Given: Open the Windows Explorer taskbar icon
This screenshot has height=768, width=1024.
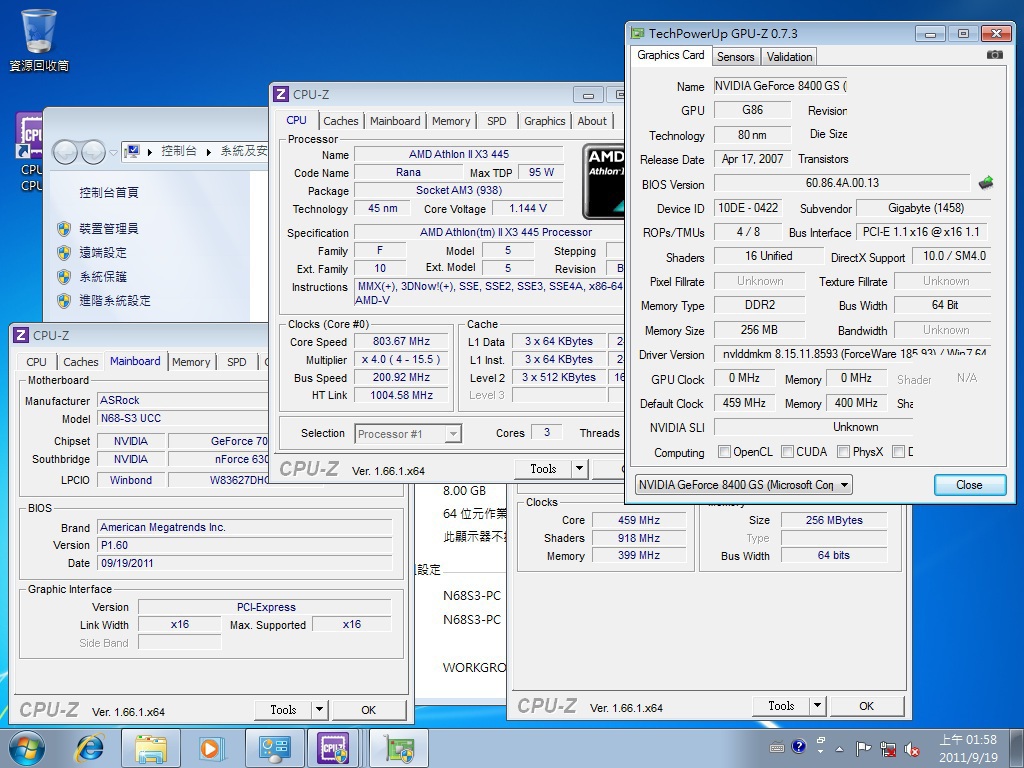Looking at the screenshot, I should click(x=151, y=748).
